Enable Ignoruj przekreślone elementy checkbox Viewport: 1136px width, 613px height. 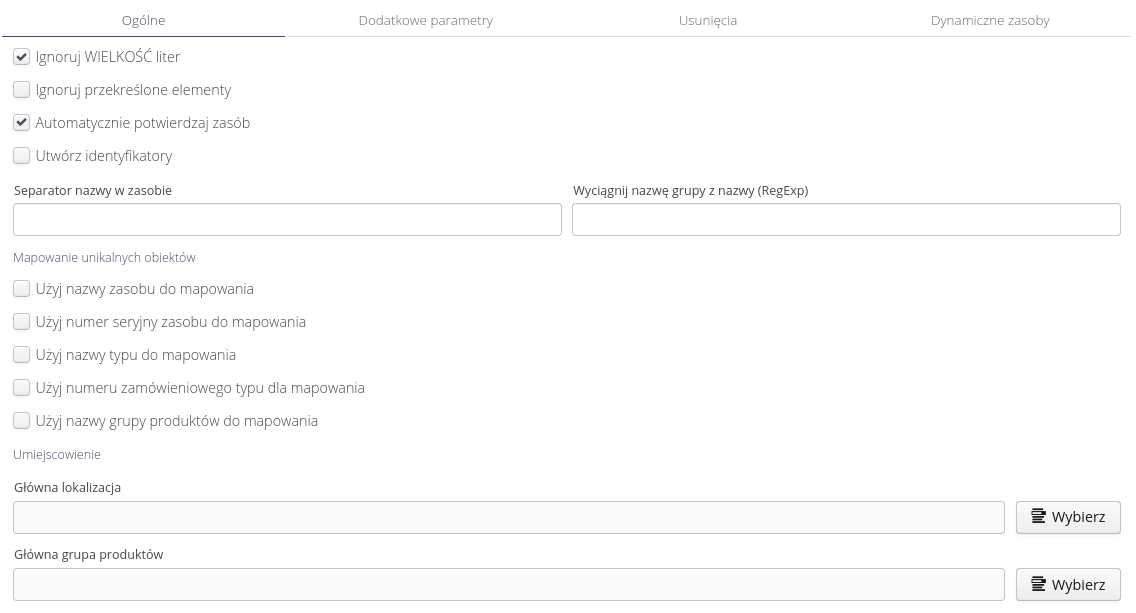tap(22, 90)
